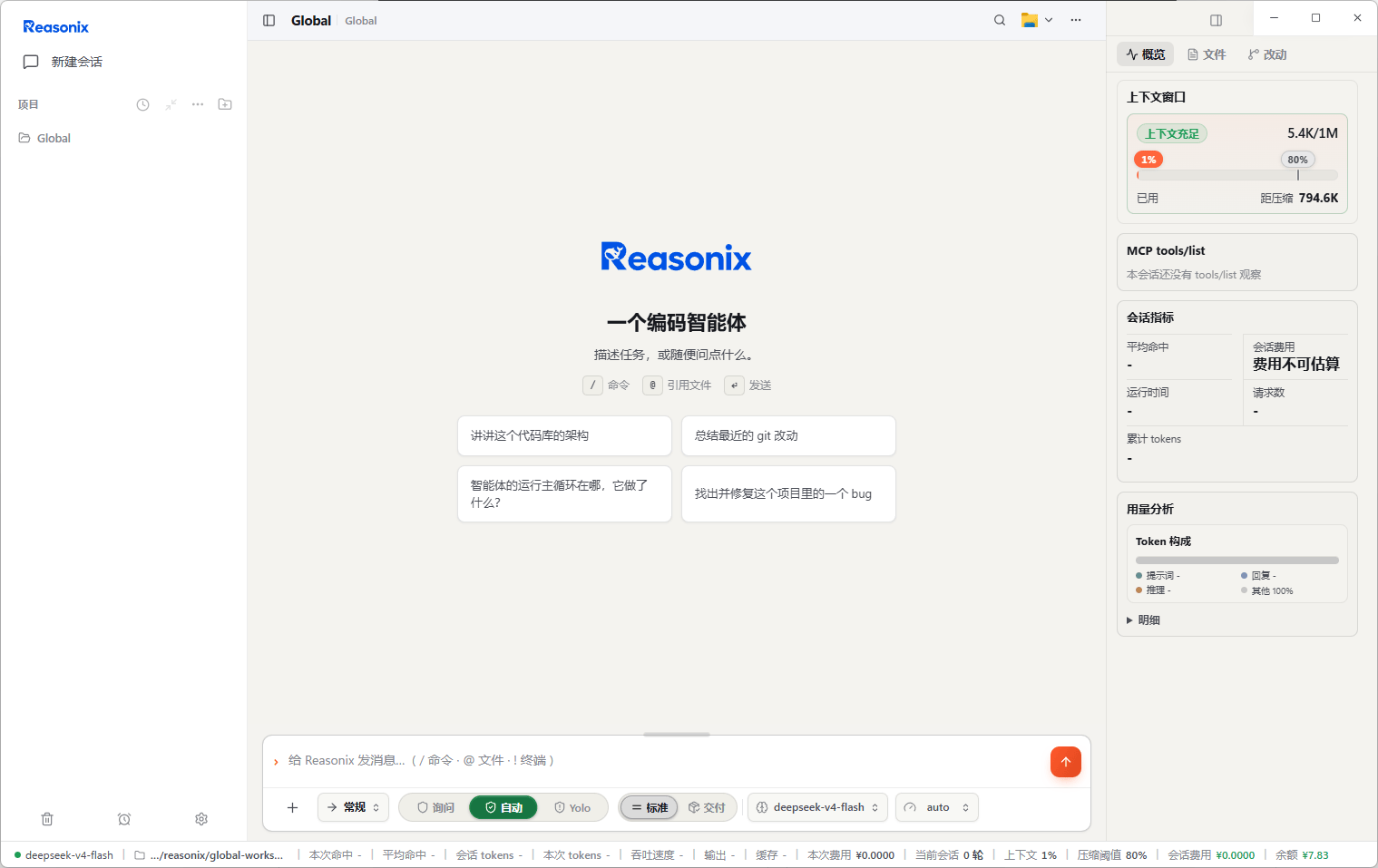Add a new project folder
The height and width of the screenshot is (868, 1378).
pyautogui.click(x=225, y=104)
